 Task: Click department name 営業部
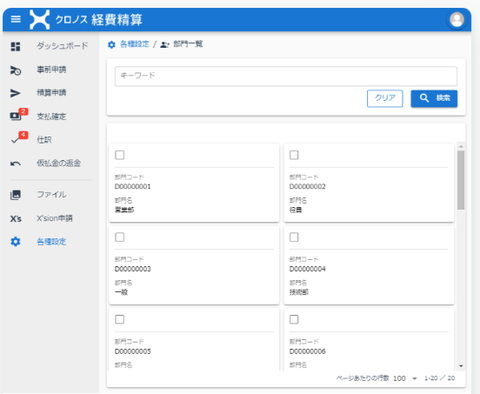(x=124, y=210)
